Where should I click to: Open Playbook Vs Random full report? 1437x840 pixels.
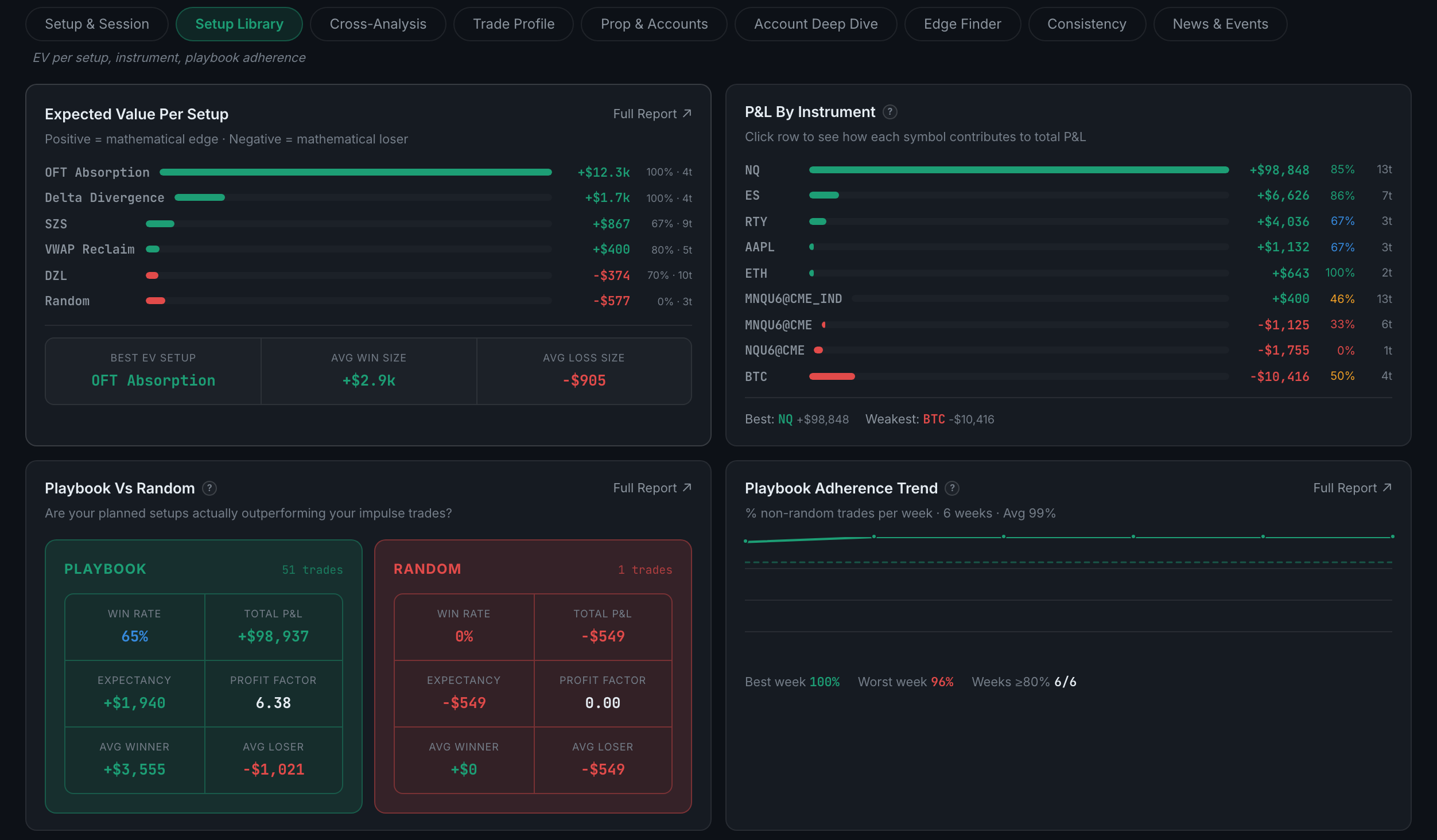click(652, 488)
